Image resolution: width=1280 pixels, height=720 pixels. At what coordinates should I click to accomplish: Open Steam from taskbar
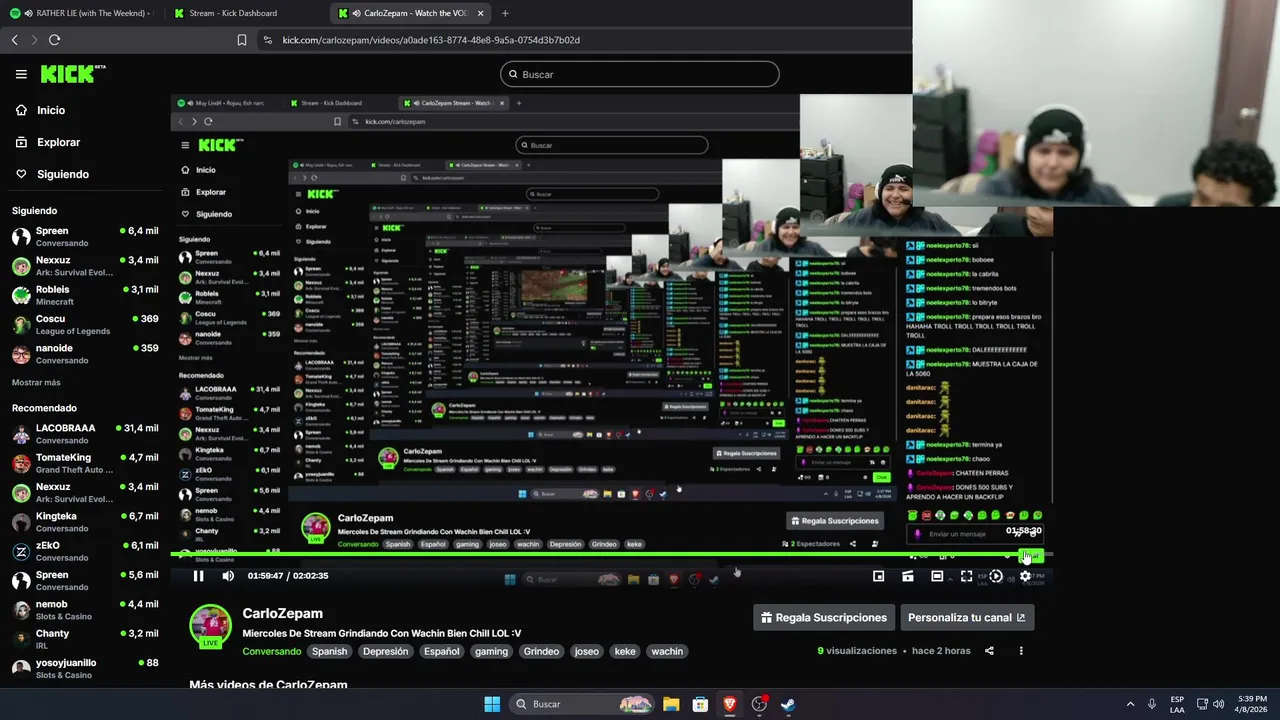click(789, 704)
